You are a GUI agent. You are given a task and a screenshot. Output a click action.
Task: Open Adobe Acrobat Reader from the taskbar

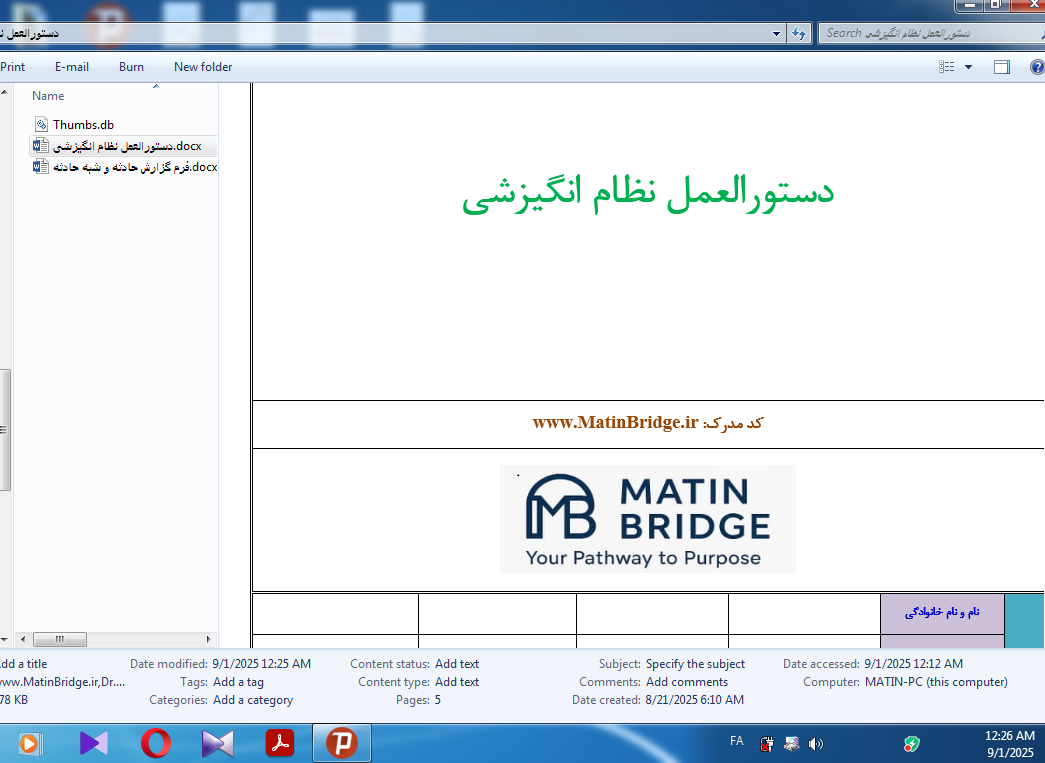tap(279, 743)
